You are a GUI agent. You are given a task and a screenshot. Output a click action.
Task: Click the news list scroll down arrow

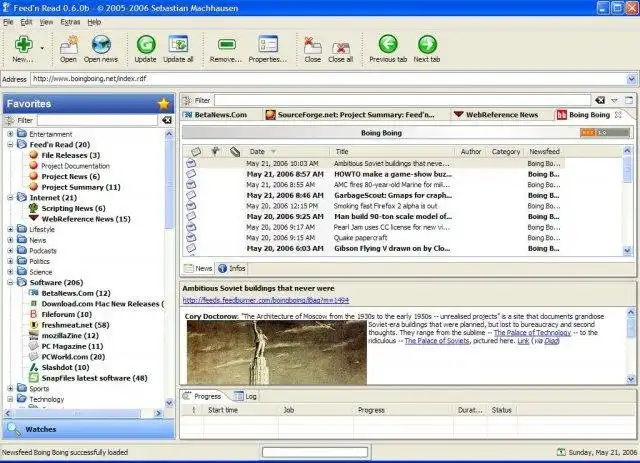627,250
